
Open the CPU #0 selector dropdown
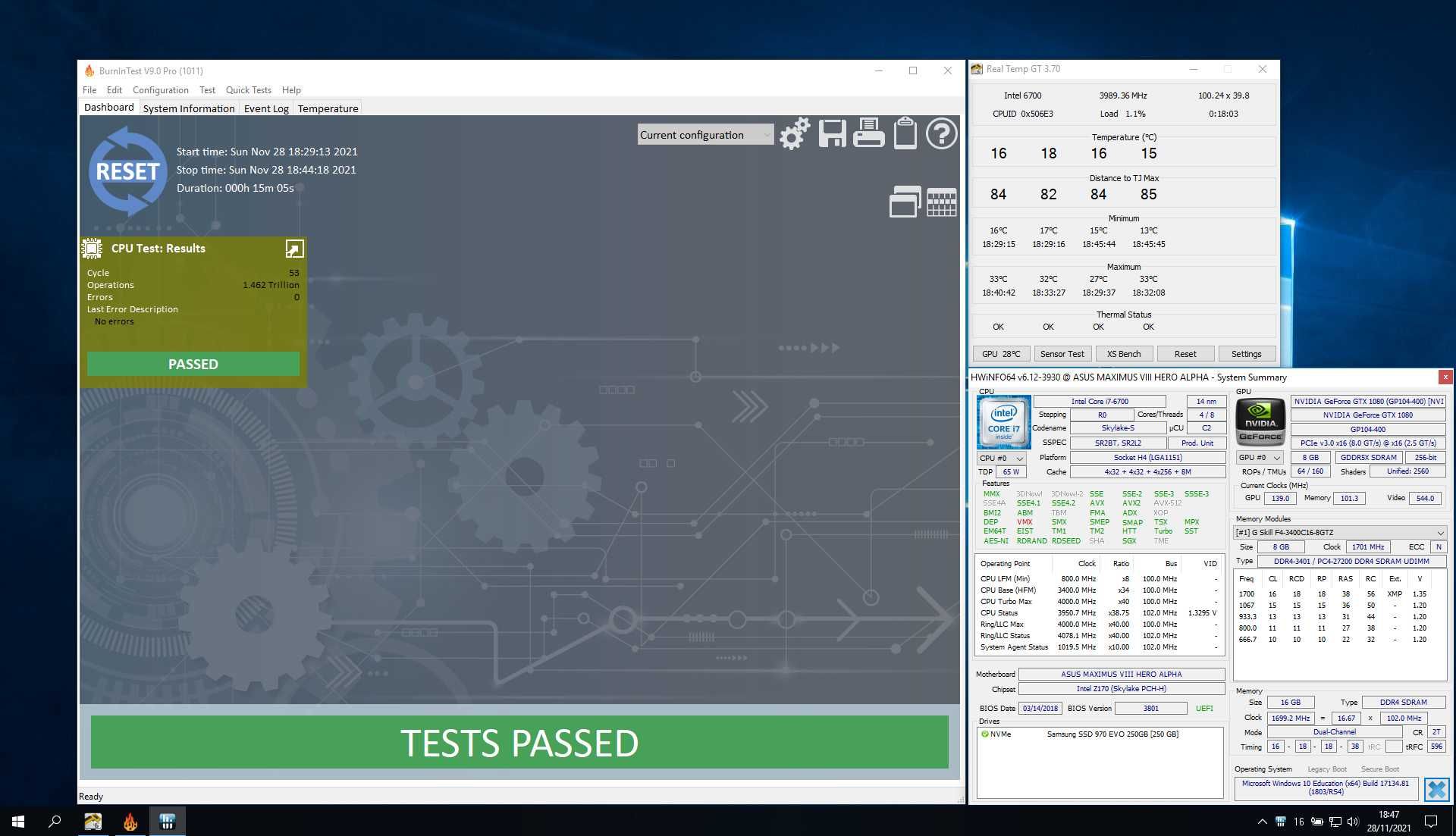coord(1001,458)
